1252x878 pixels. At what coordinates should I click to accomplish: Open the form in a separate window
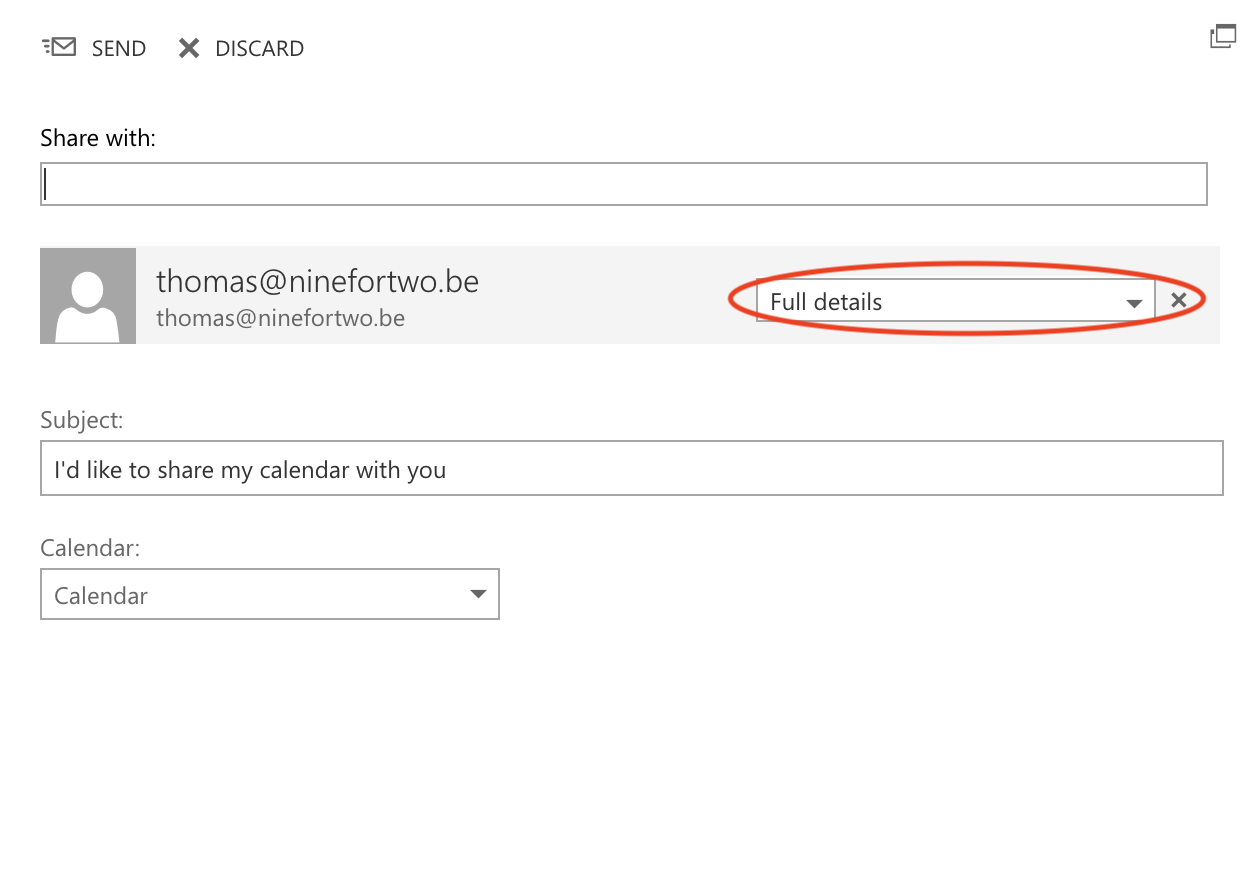click(1222, 38)
